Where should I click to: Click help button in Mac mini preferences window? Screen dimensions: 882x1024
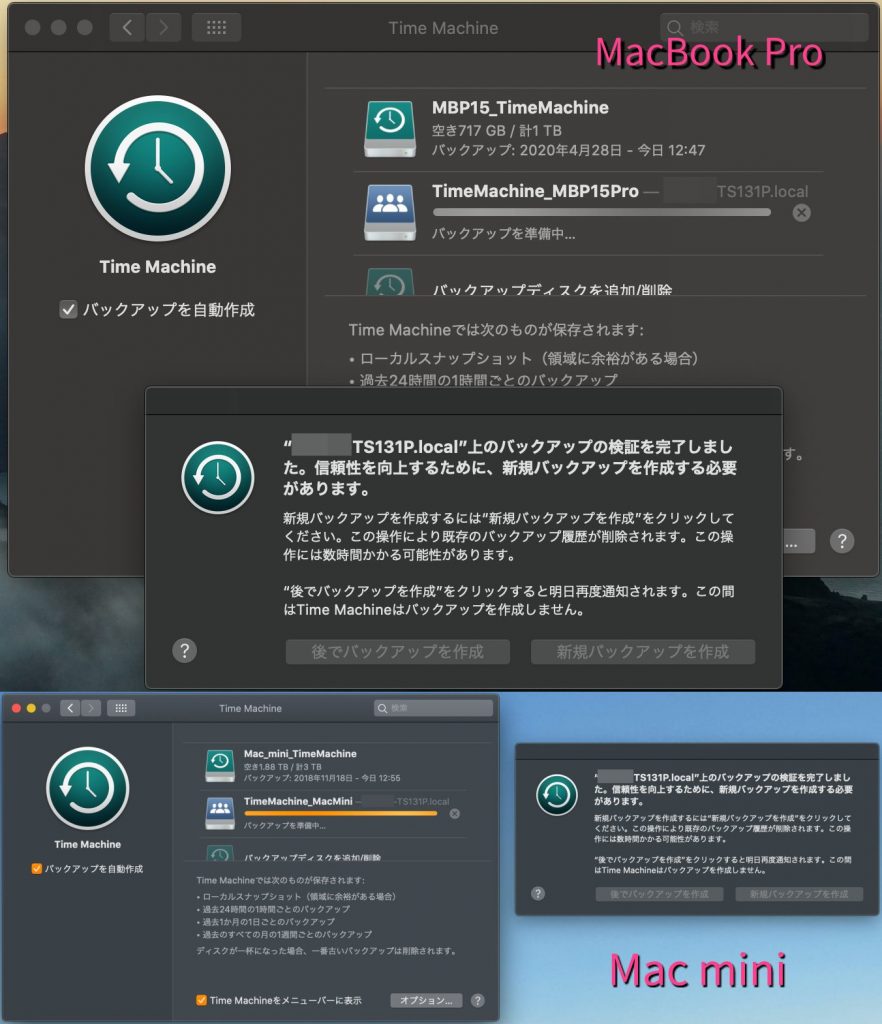478,1000
